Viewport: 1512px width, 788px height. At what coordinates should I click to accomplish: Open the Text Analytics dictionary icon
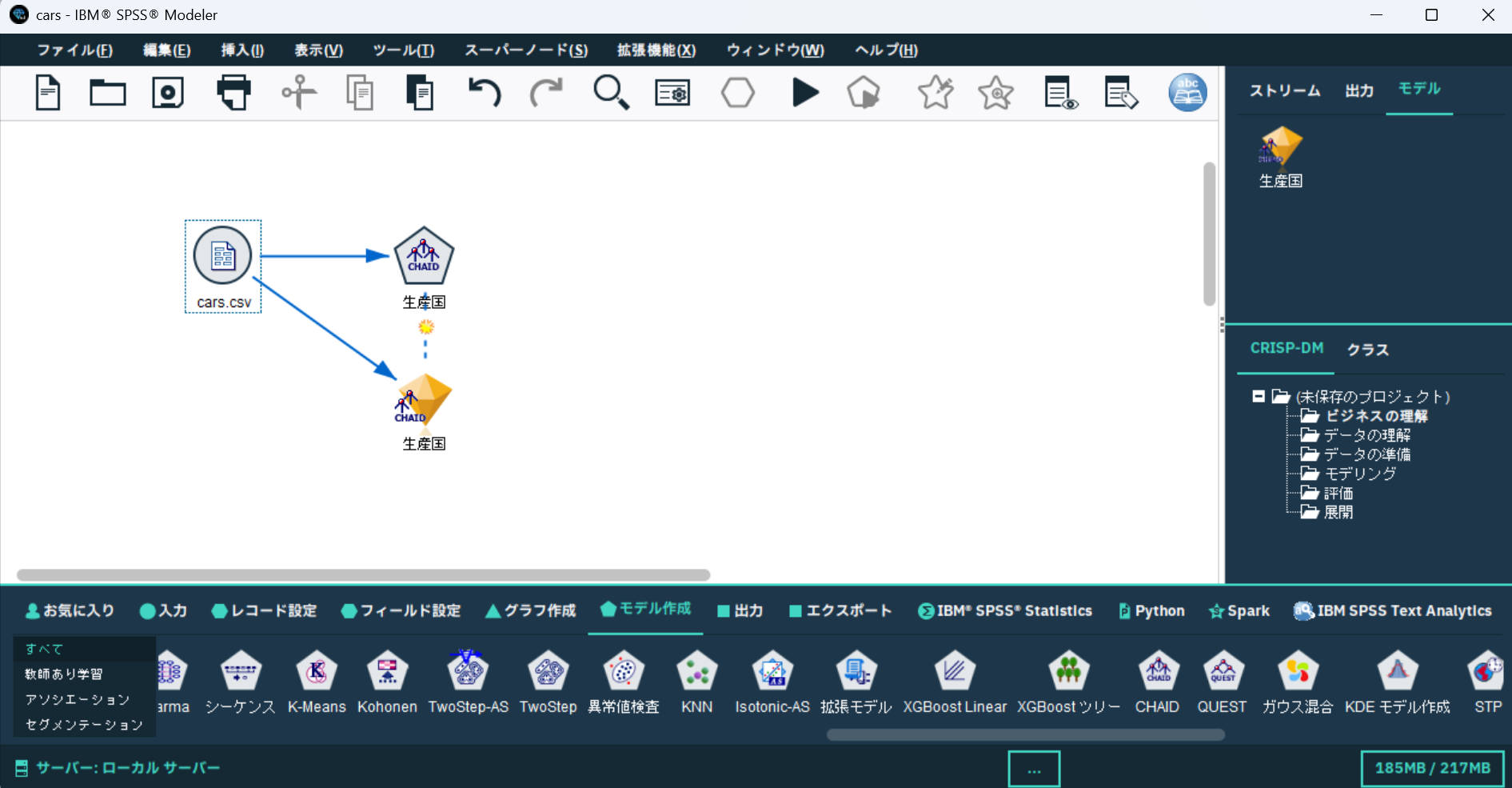coord(1187,92)
